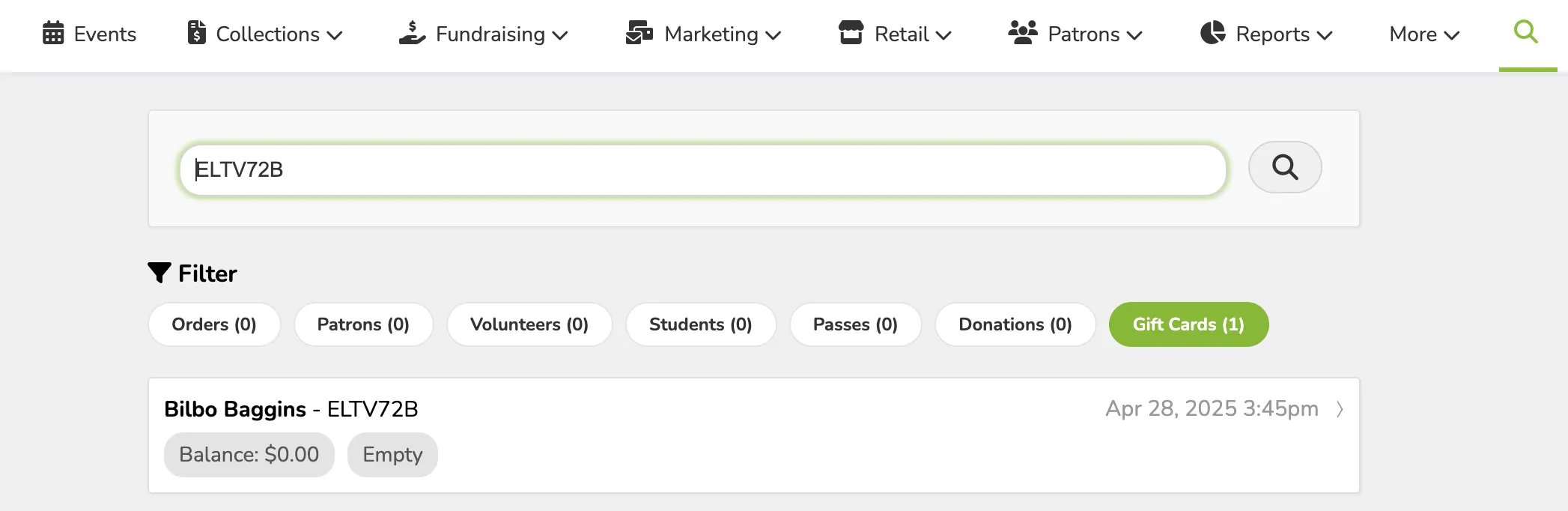The height and width of the screenshot is (511, 1568).
Task: Click the Retail store icon
Action: (851, 33)
